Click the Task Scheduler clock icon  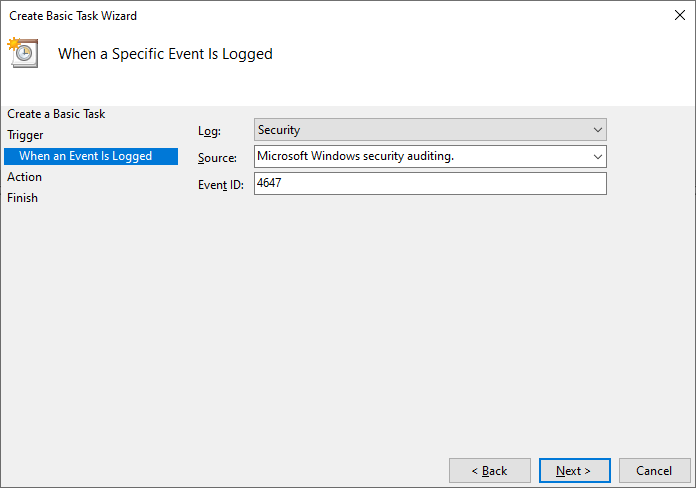(x=23, y=53)
